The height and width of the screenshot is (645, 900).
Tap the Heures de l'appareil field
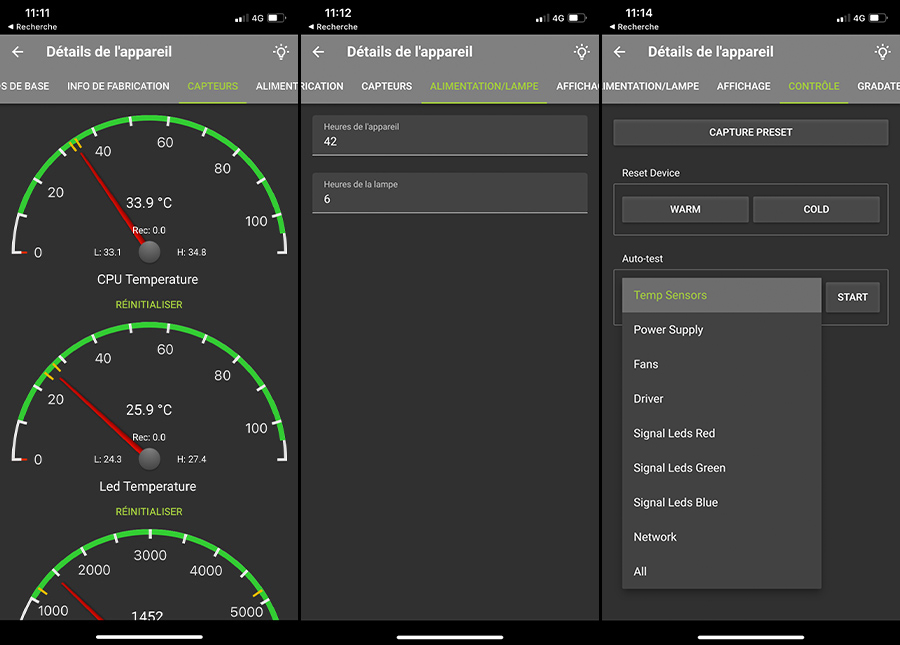pyautogui.click(x=450, y=135)
